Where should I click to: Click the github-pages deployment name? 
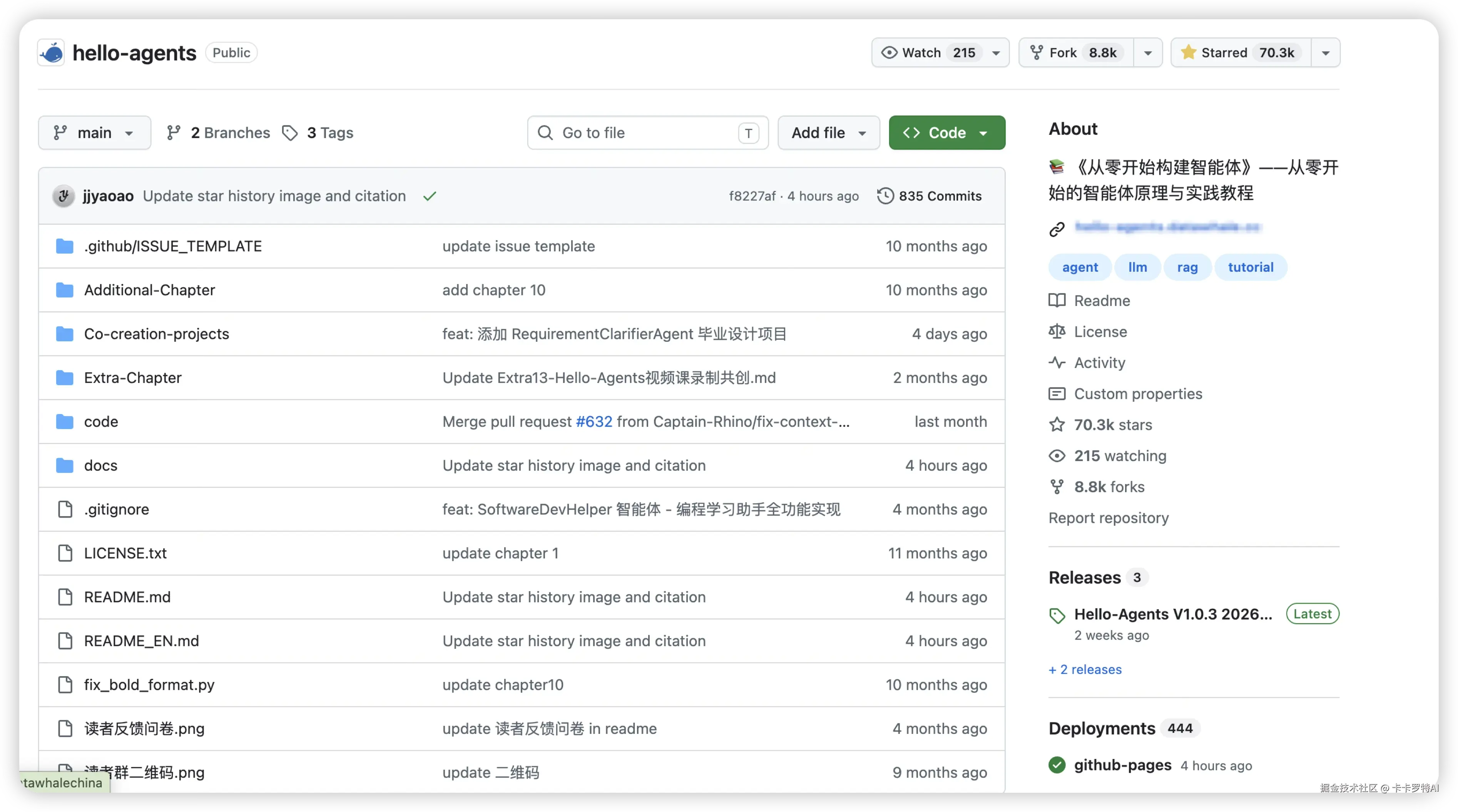[1122, 765]
